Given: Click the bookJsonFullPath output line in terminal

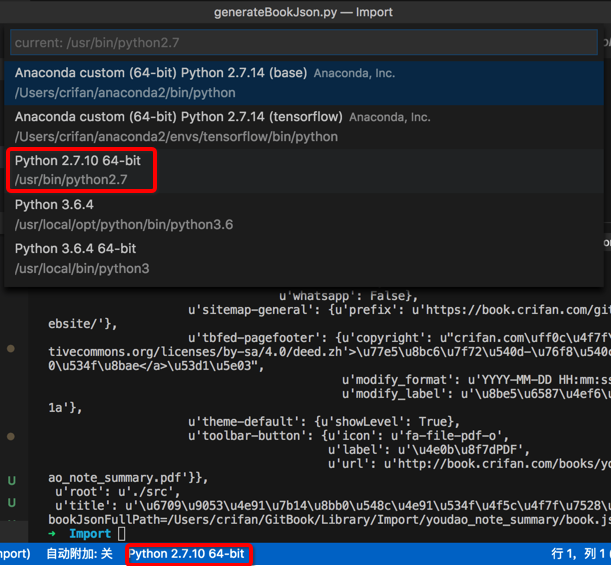Looking at the screenshot, I should [329, 520].
